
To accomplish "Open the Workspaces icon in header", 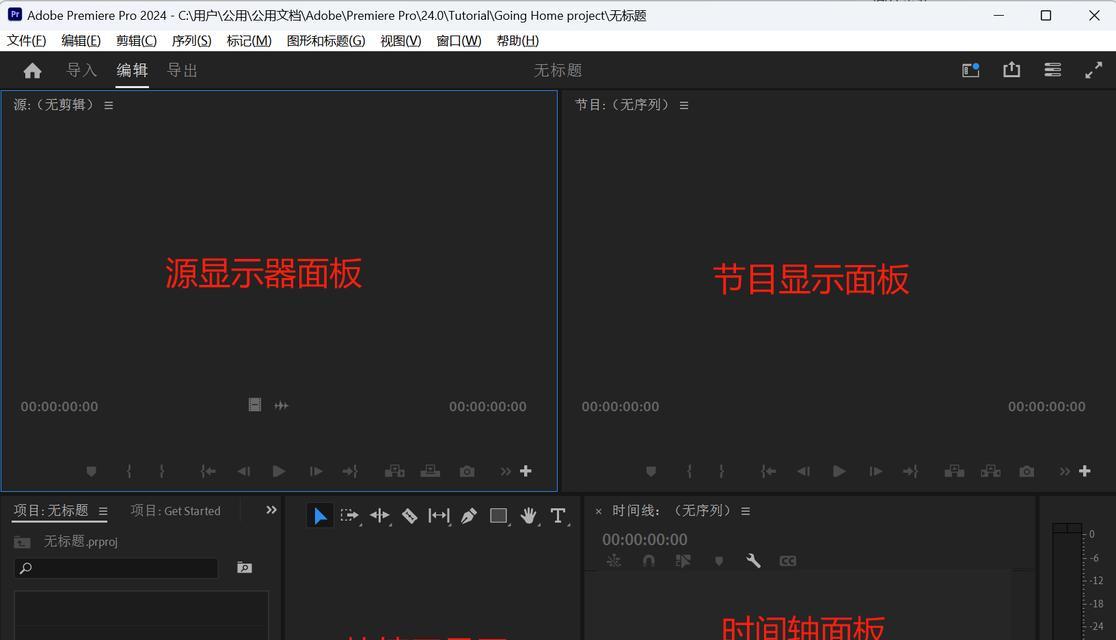I will [971, 70].
